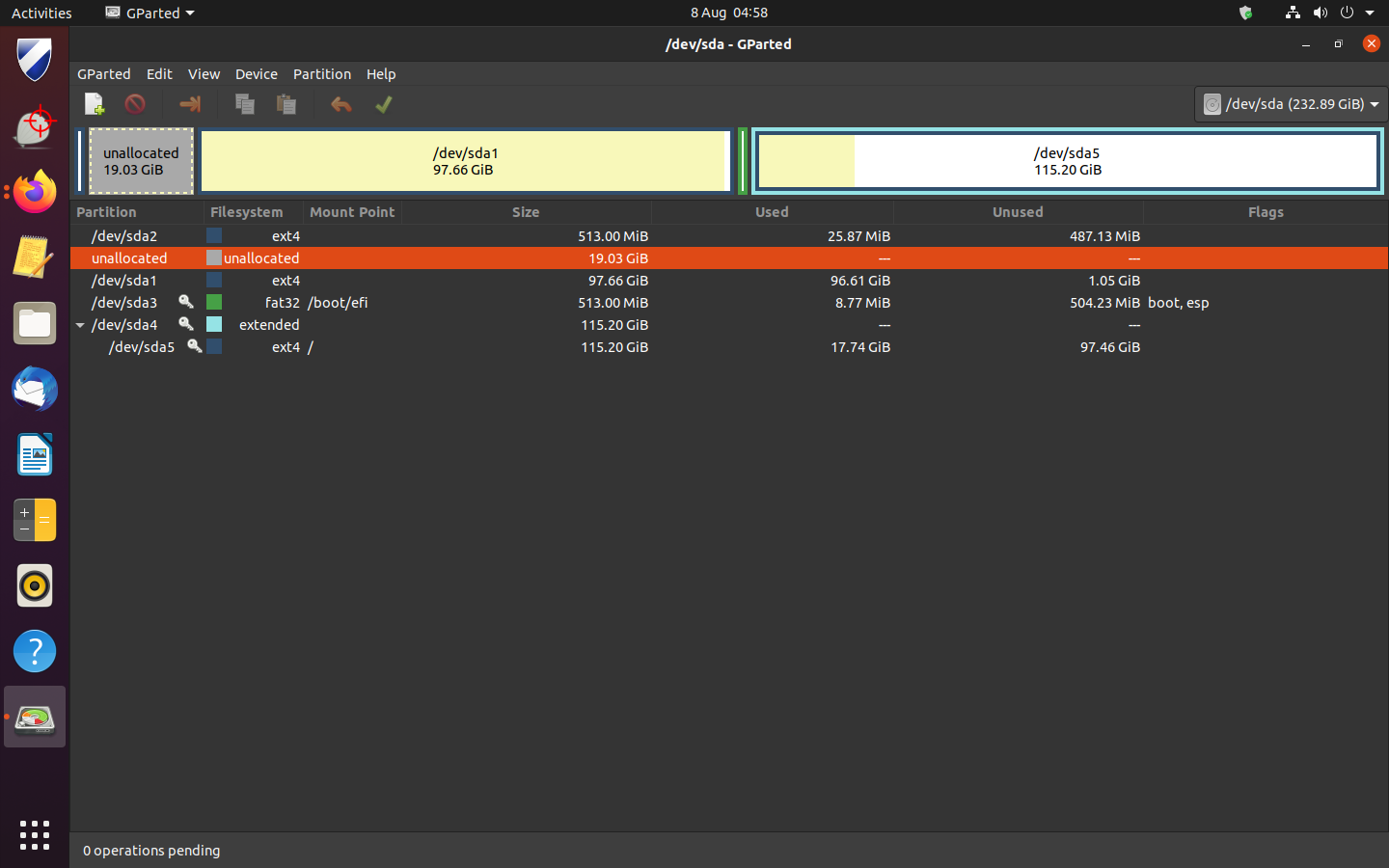Launch Firefox from the dock
Viewport: 1389px width, 868px height.
tap(35, 192)
